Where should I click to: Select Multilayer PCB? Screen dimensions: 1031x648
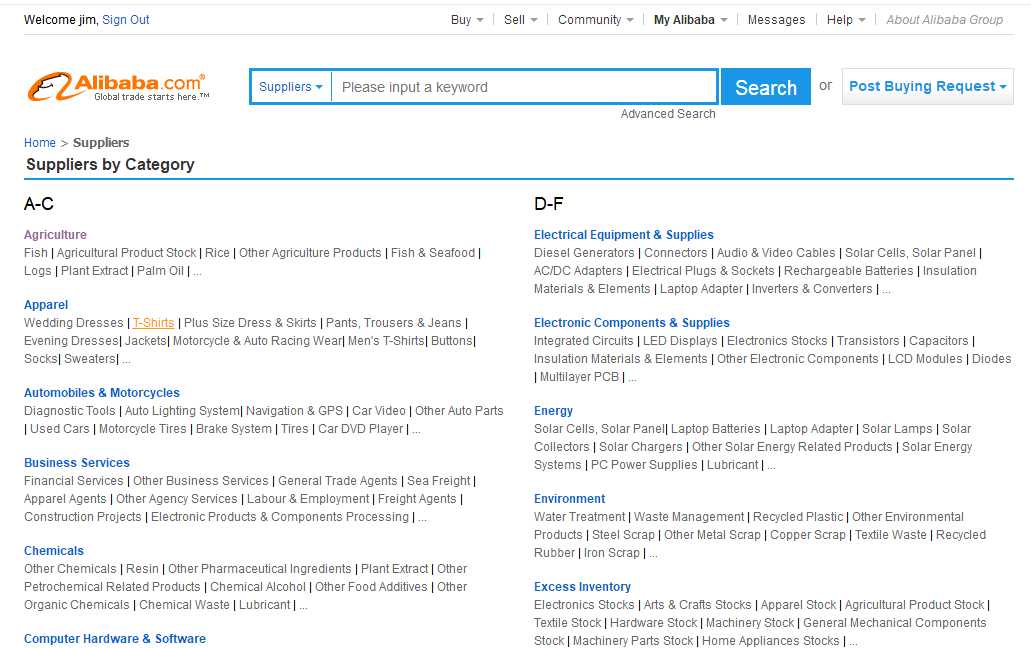pyautogui.click(x=579, y=377)
